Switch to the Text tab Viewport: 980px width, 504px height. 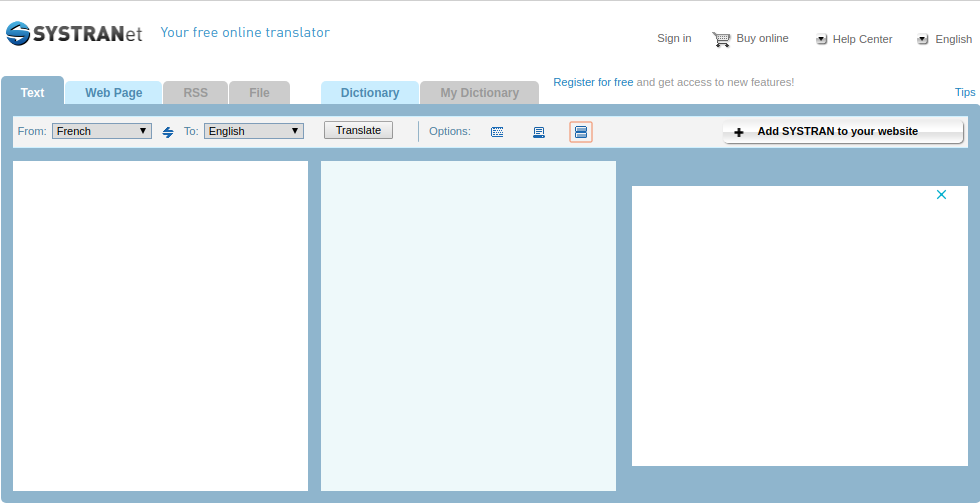click(x=32, y=93)
